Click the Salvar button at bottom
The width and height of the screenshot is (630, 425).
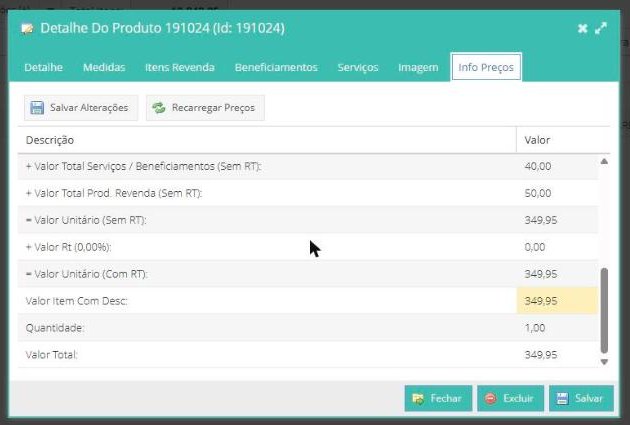click(581, 398)
